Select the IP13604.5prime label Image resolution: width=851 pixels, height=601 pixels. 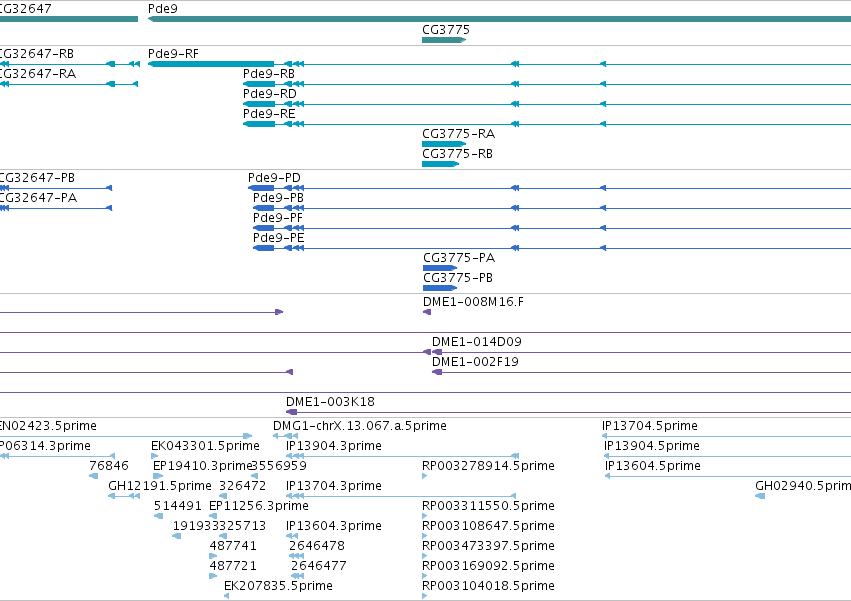653,466
